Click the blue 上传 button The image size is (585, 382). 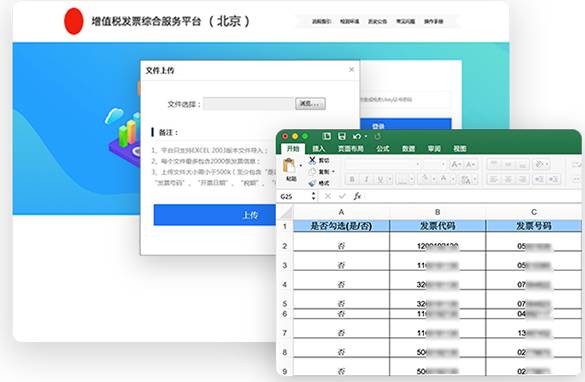pos(215,215)
